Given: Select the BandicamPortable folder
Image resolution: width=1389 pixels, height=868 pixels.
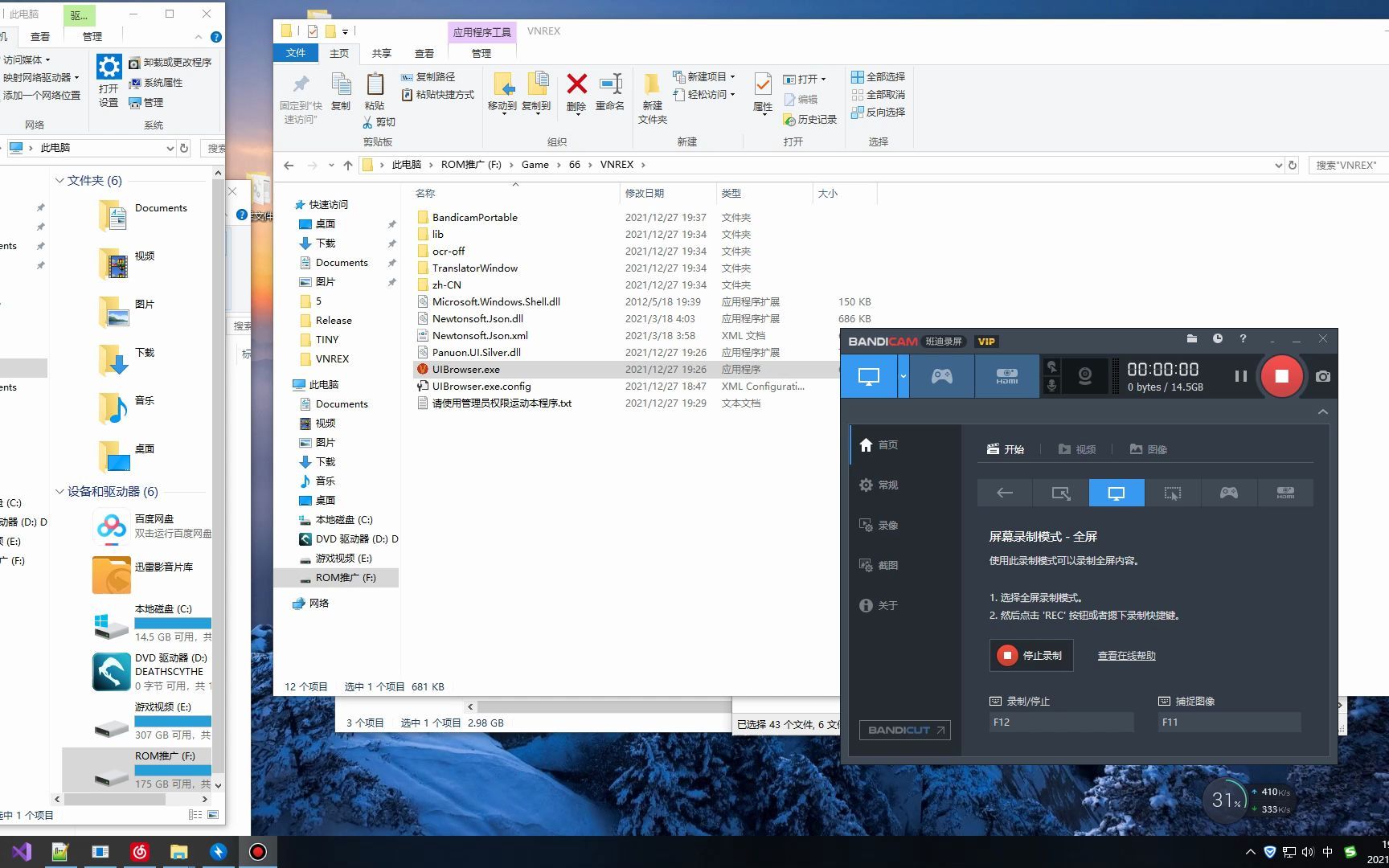Looking at the screenshot, I should [x=475, y=217].
